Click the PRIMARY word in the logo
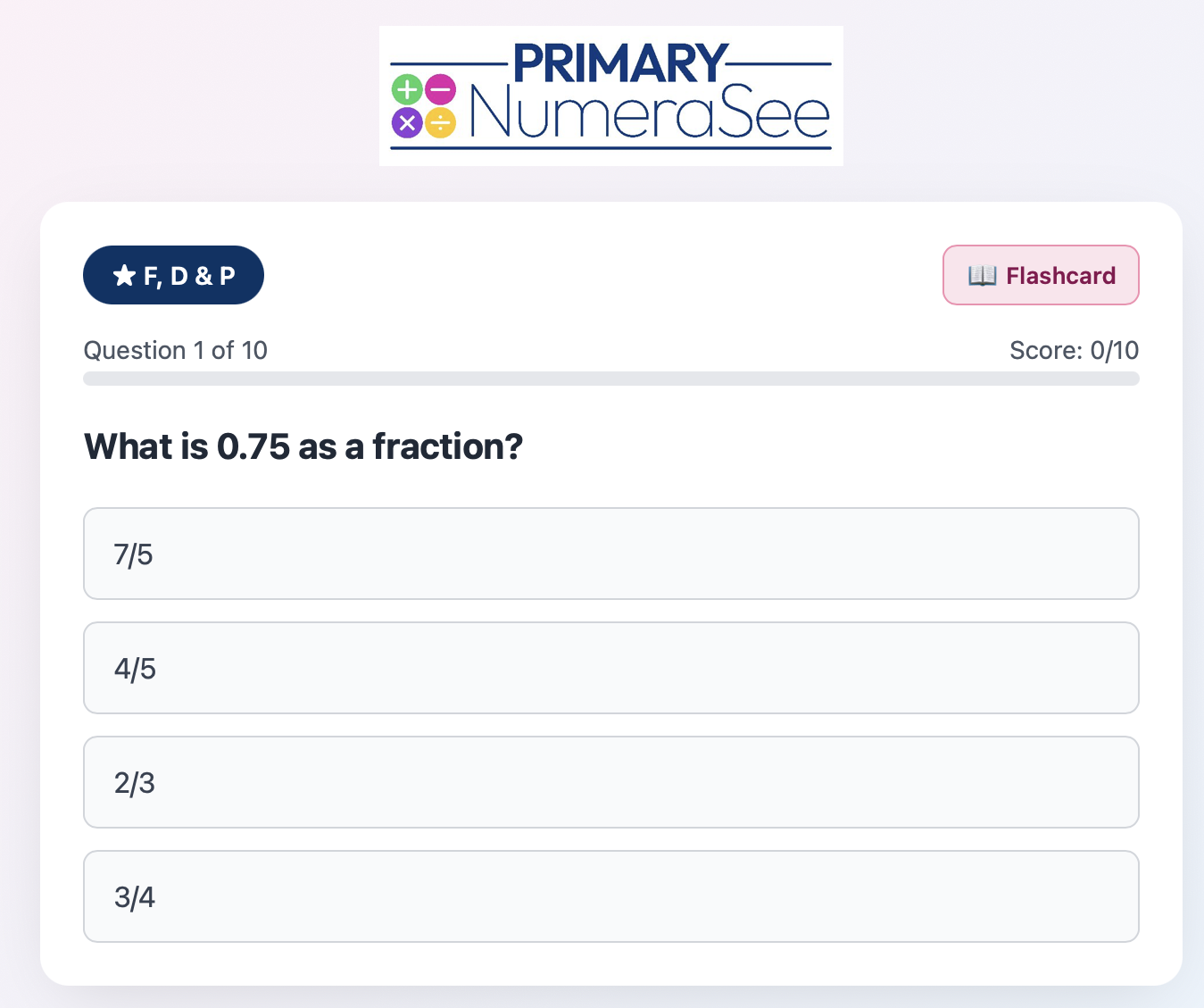Image resolution: width=1204 pixels, height=1008 pixels. coord(620,63)
